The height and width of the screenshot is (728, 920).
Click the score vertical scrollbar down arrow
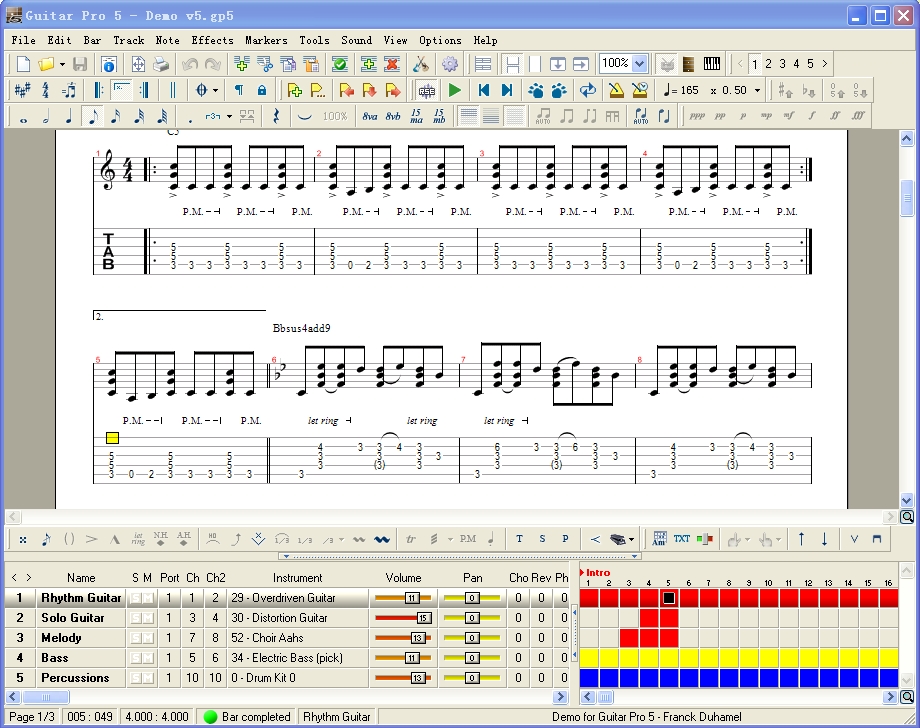[x=907, y=500]
